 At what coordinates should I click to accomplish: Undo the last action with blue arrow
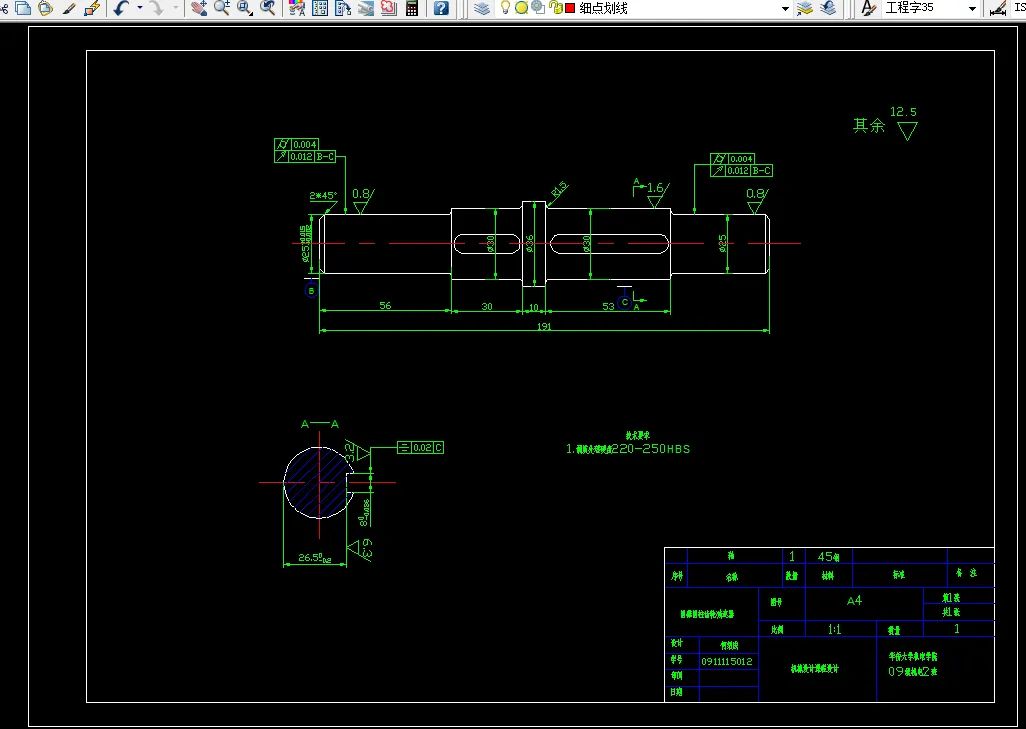point(122,8)
